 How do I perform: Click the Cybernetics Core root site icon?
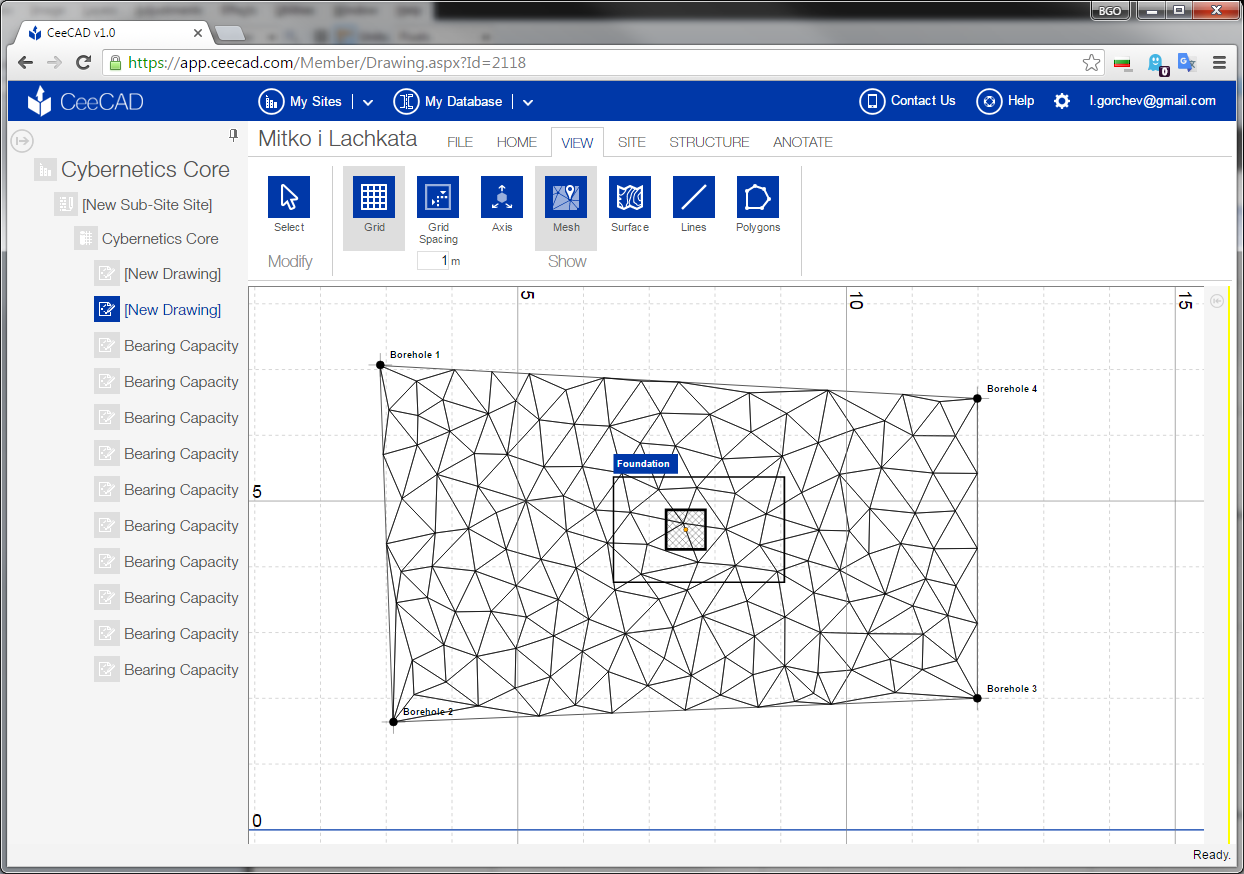click(x=45, y=170)
